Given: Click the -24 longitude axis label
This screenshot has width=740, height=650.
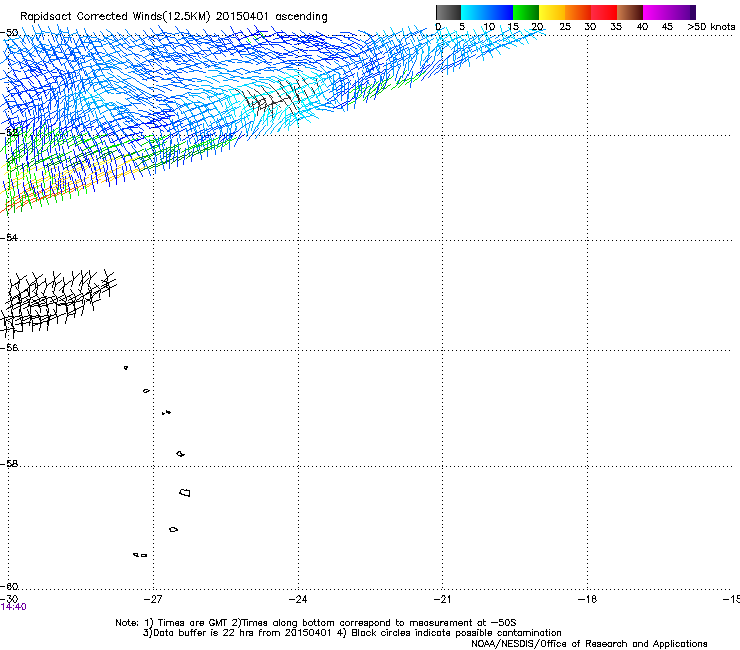Looking at the screenshot, I should [298, 599].
